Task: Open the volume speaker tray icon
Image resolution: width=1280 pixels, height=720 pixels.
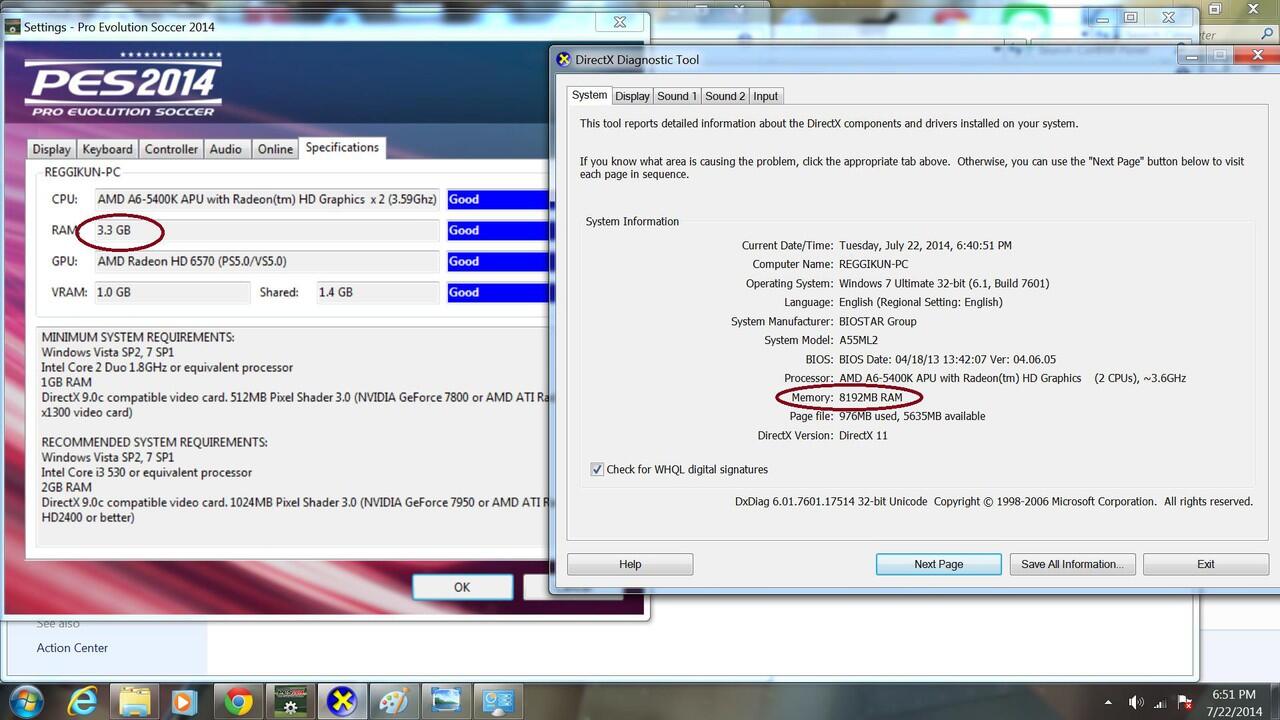Action: (x=1136, y=703)
